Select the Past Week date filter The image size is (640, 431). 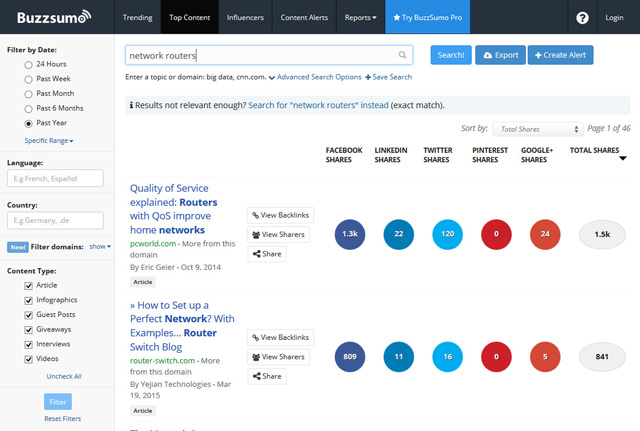tap(28, 79)
